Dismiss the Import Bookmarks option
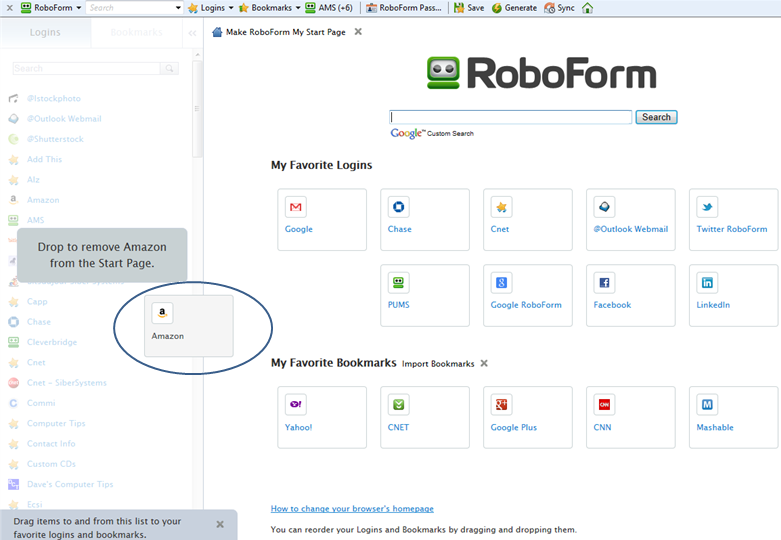This screenshot has height=540, width=781. pos(484,363)
